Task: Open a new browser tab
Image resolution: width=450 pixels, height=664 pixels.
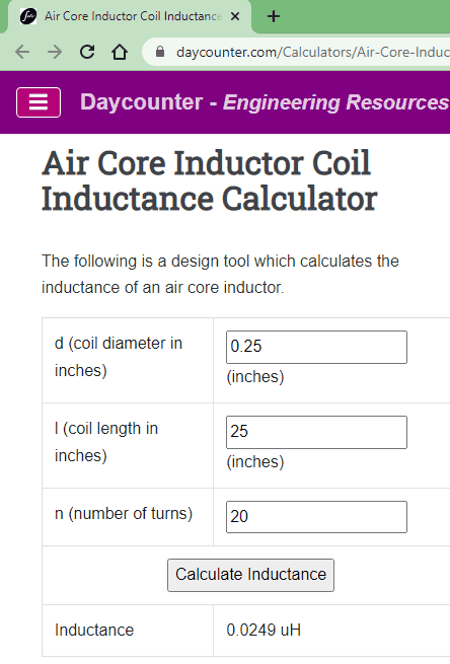Action: coord(273,17)
